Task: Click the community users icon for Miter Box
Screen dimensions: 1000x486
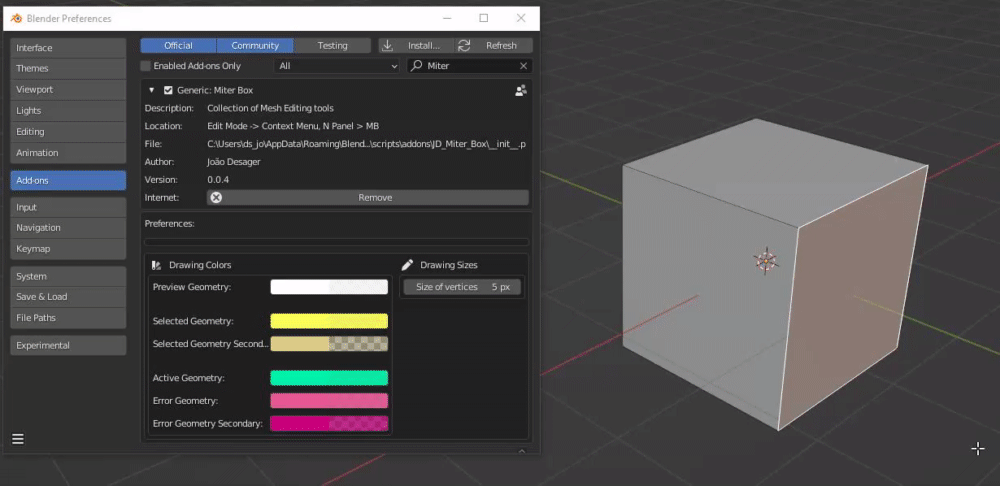Action: click(x=521, y=91)
